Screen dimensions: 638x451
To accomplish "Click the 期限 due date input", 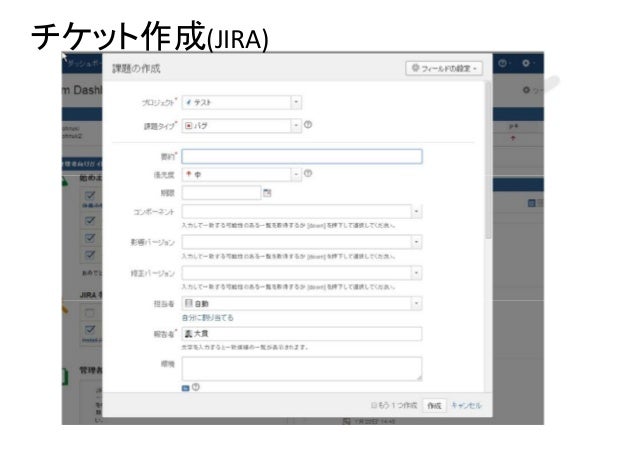I will [221, 193].
